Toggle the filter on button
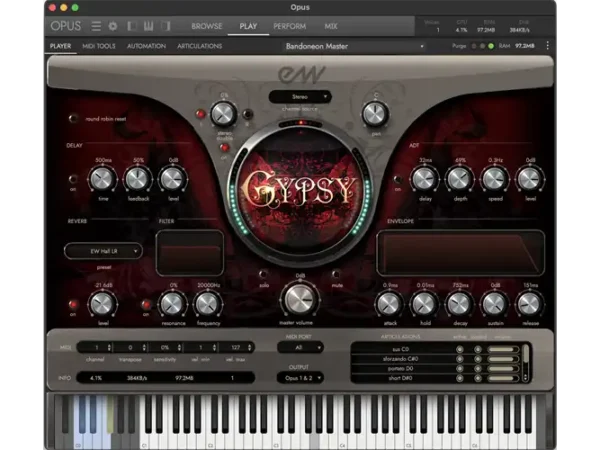The width and height of the screenshot is (600, 450). pos(146,304)
